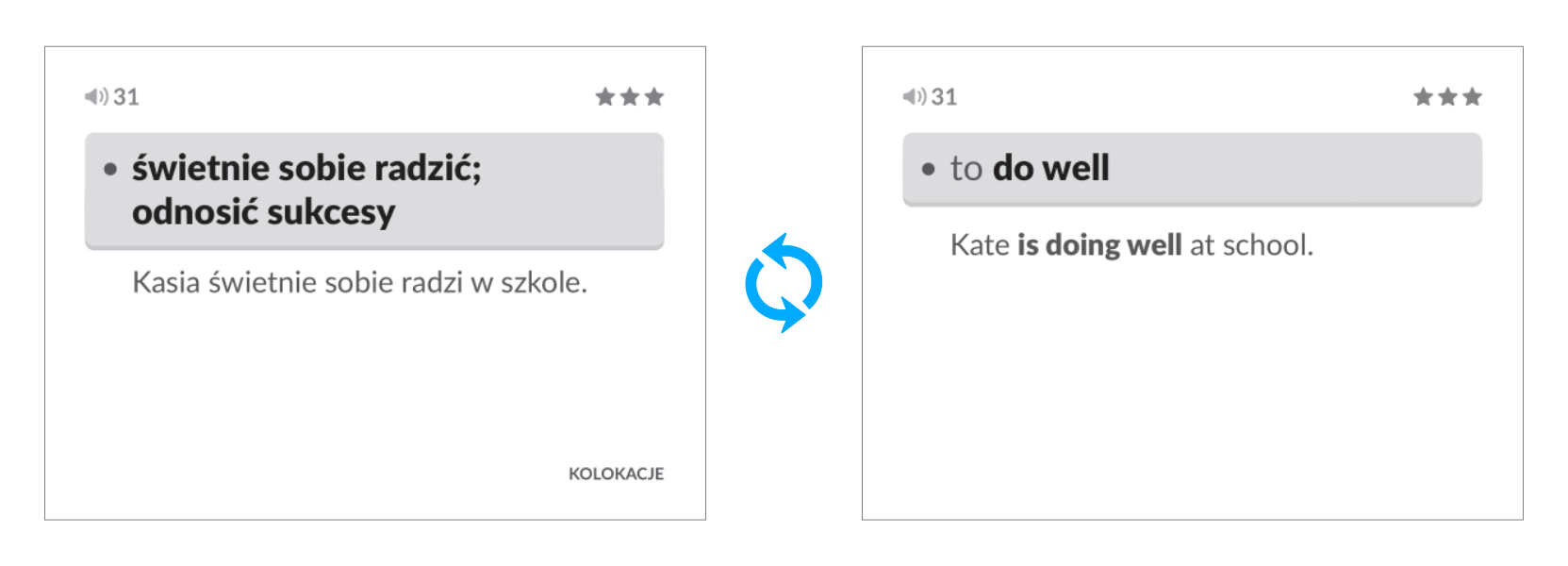The width and height of the screenshot is (1568, 566).
Task: Click bullet point before 'świetnie sobie radzić'
Action: (111, 170)
